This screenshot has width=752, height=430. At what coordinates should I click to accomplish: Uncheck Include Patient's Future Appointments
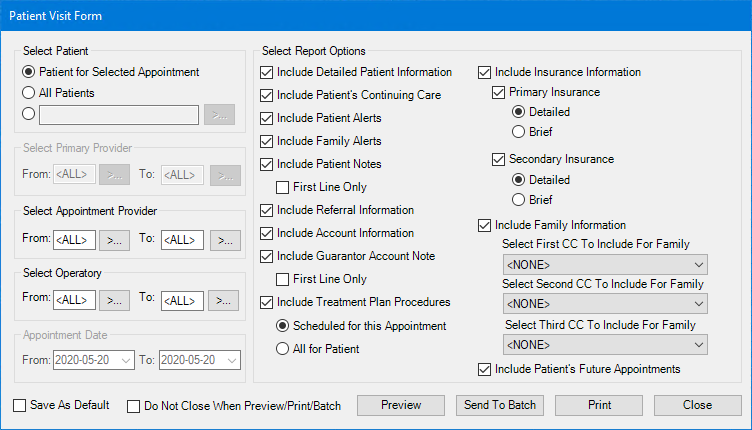coord(485,369)
